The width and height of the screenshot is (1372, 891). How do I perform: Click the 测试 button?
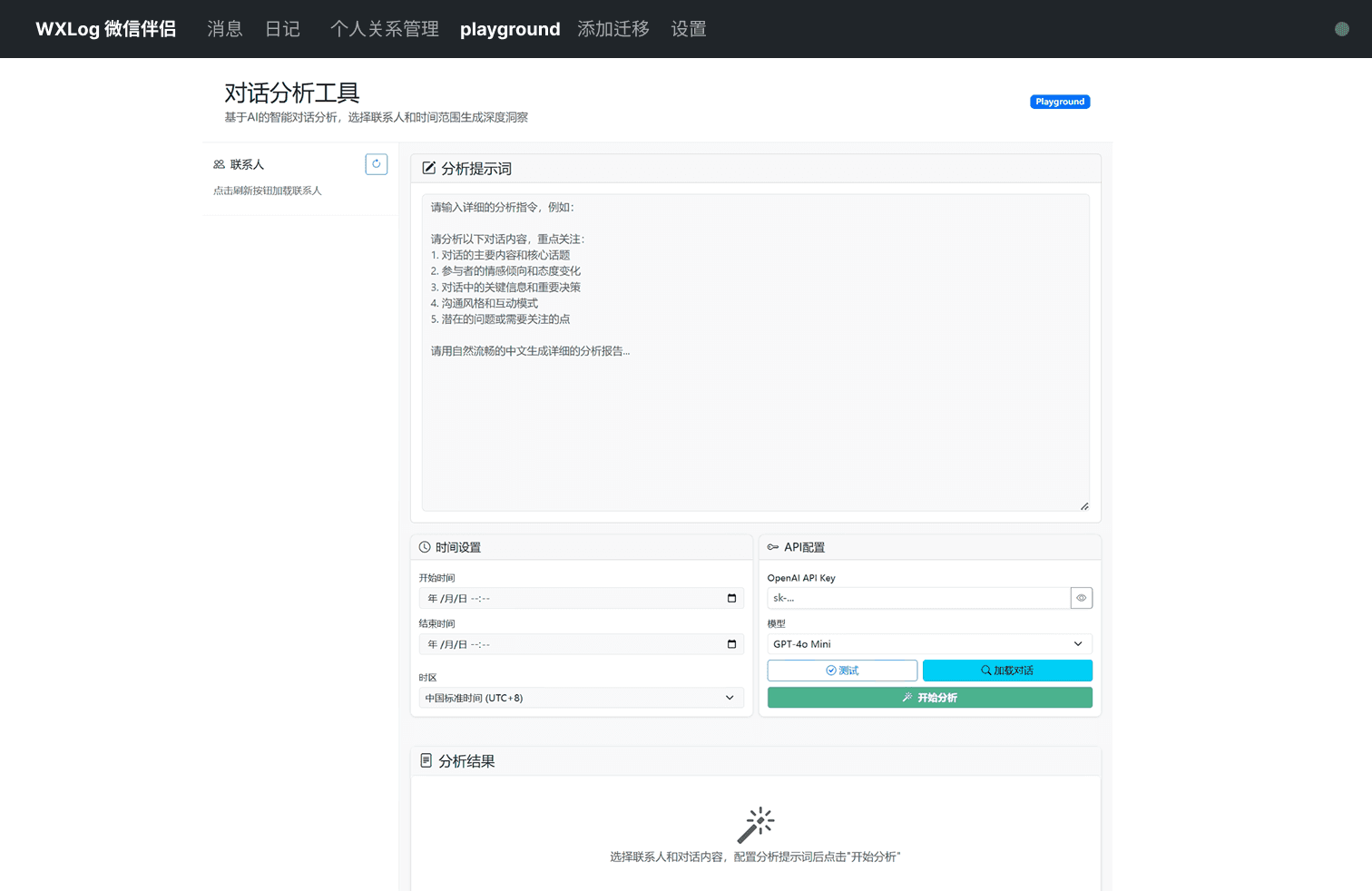click(842, 670)
